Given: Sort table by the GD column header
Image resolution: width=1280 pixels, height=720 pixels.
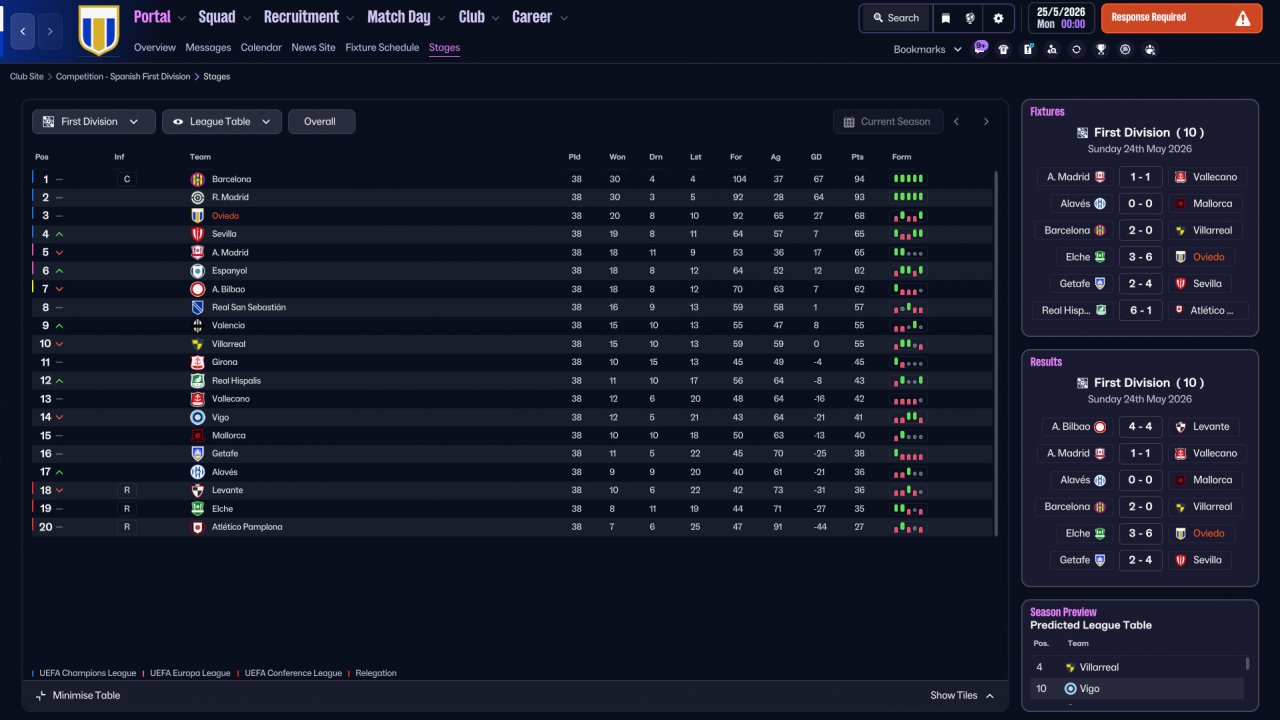Looking at the screenshot, I should click(x=818, y=157).
